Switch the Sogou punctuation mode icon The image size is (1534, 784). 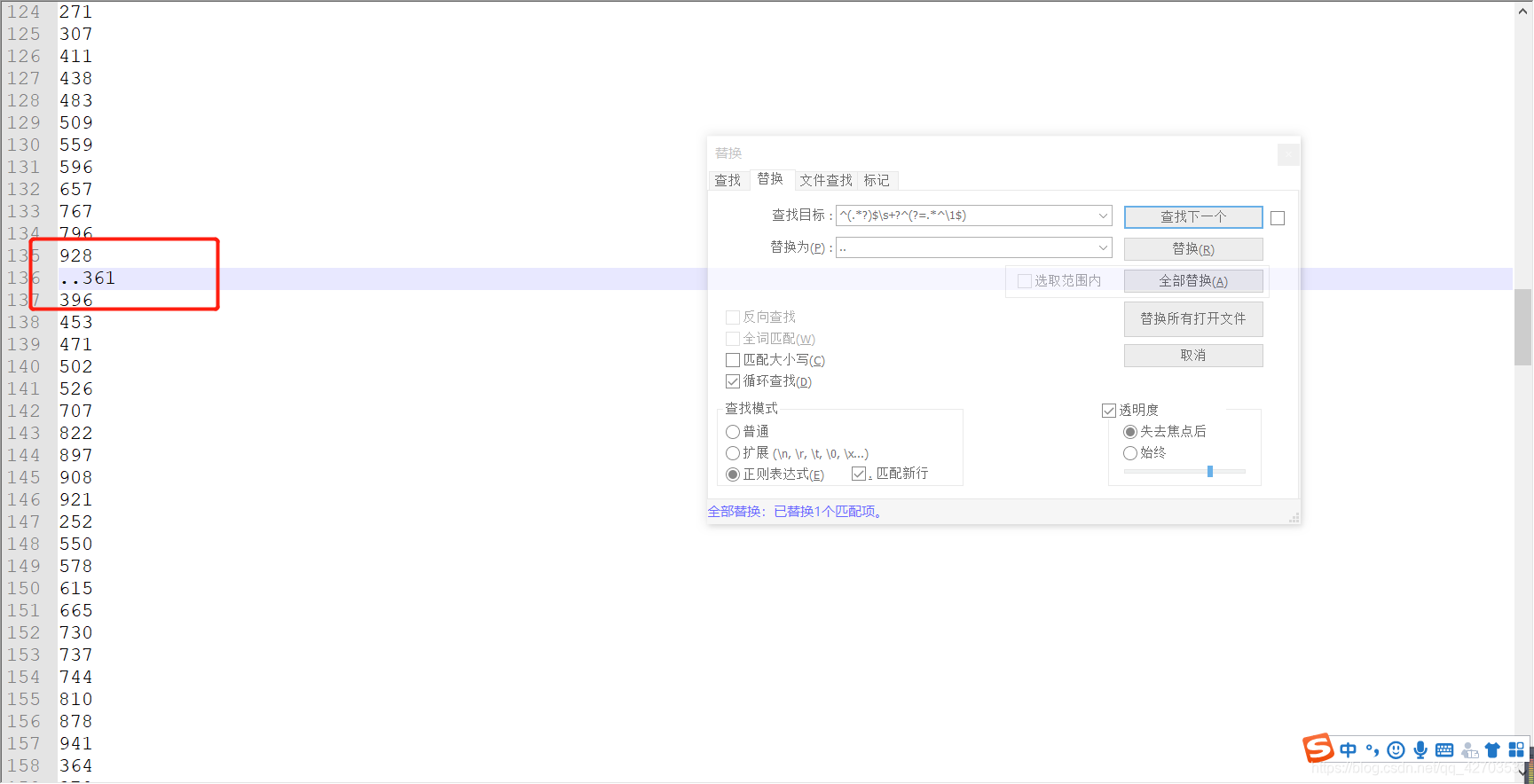pyautogui.click(x=1373, y=749)
